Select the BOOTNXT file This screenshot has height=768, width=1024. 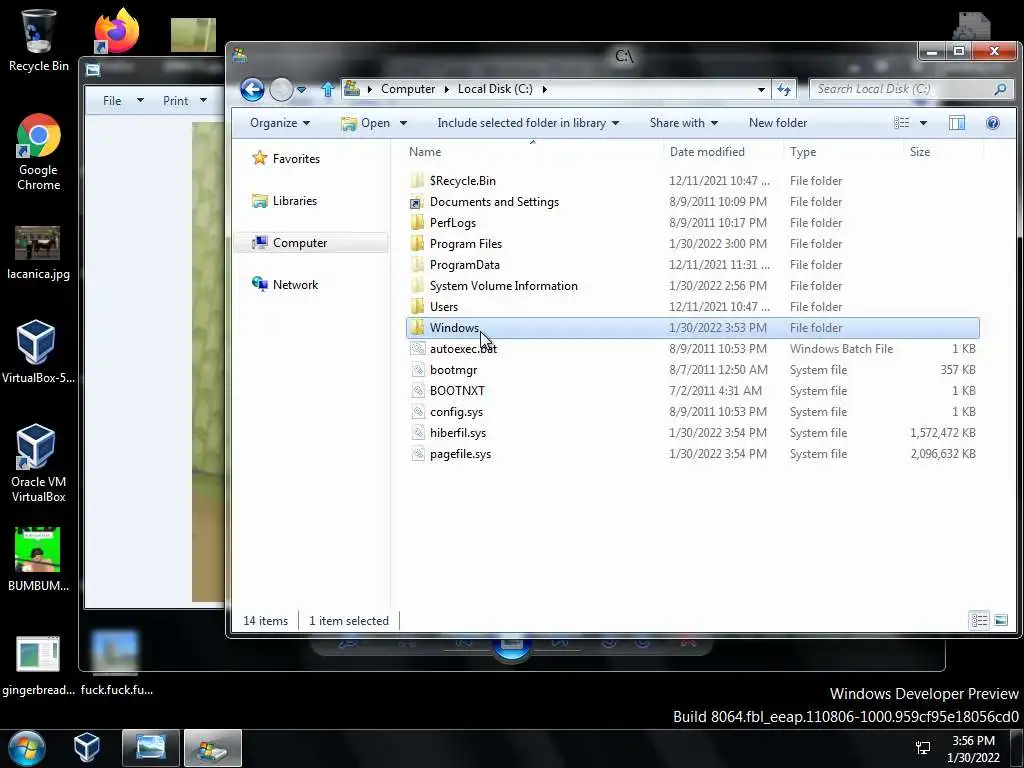(692, 391)
